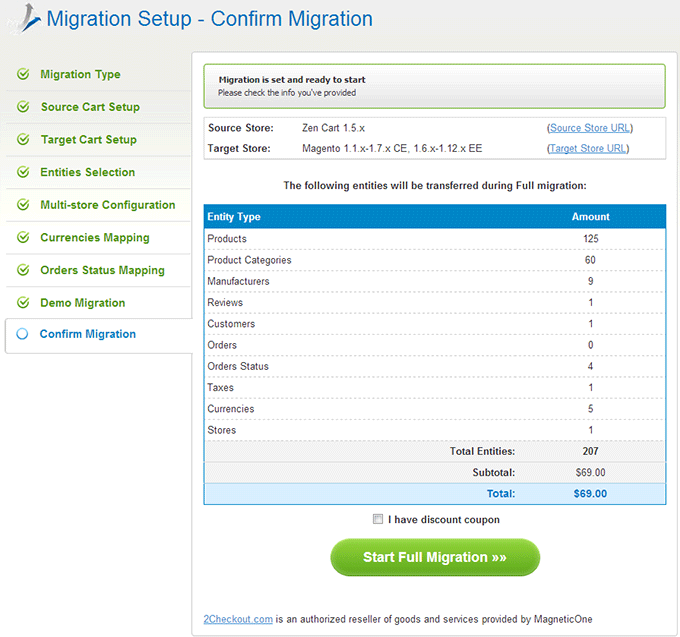Click the Products amount 125

[x=591, y=238]
